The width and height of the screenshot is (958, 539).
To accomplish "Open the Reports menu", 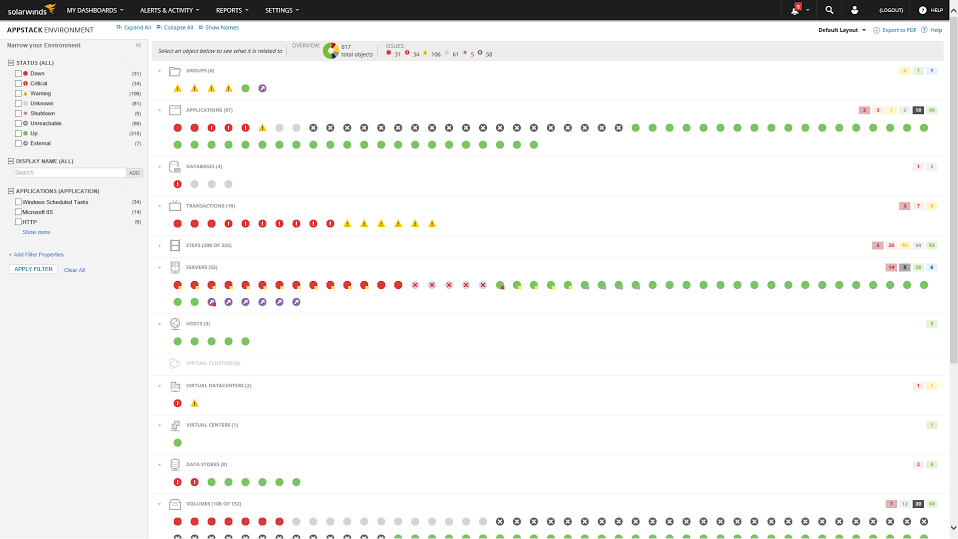I will [x=232, y=10].
